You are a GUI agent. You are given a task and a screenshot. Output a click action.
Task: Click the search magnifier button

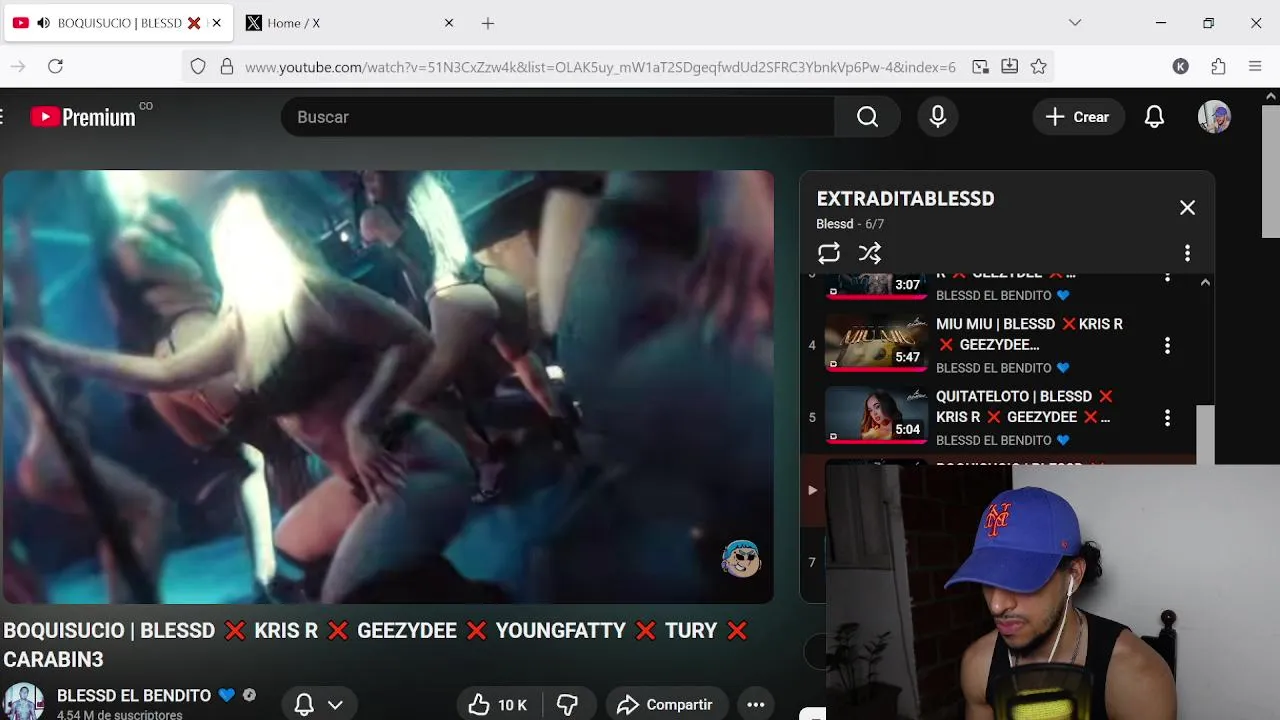pos(867,117)
